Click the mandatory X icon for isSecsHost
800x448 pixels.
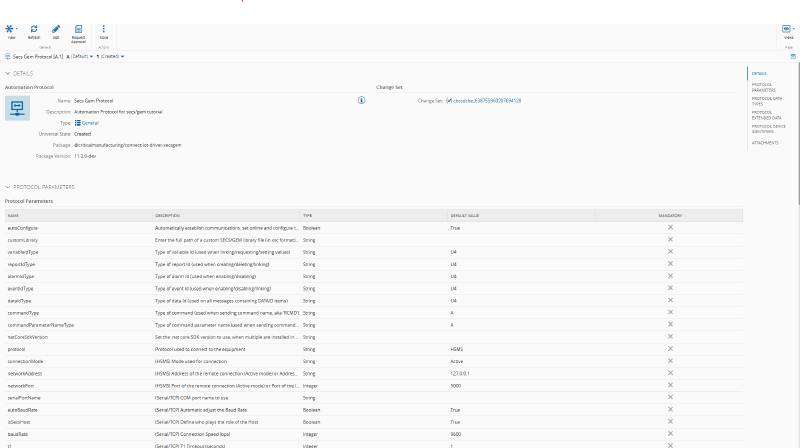[x=670, y=421]
